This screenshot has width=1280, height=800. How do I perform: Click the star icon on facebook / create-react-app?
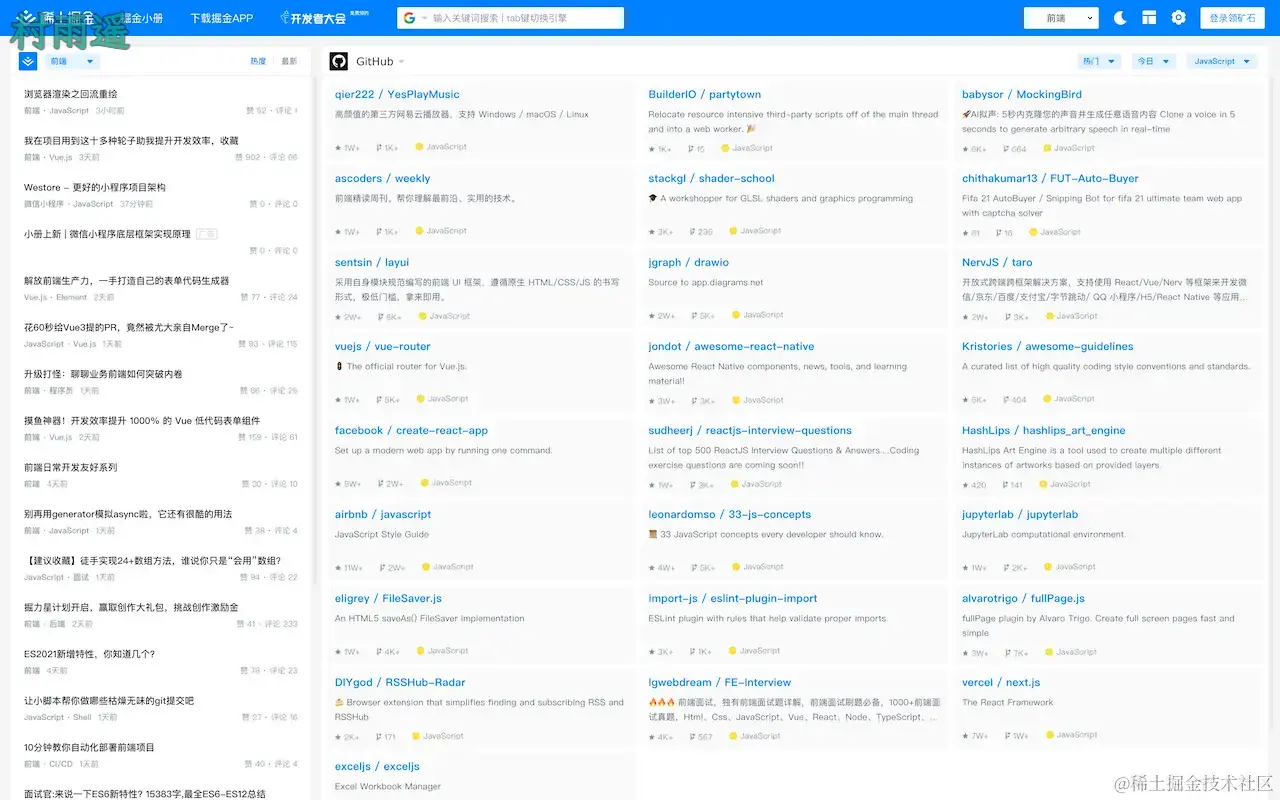pos(339,484)
